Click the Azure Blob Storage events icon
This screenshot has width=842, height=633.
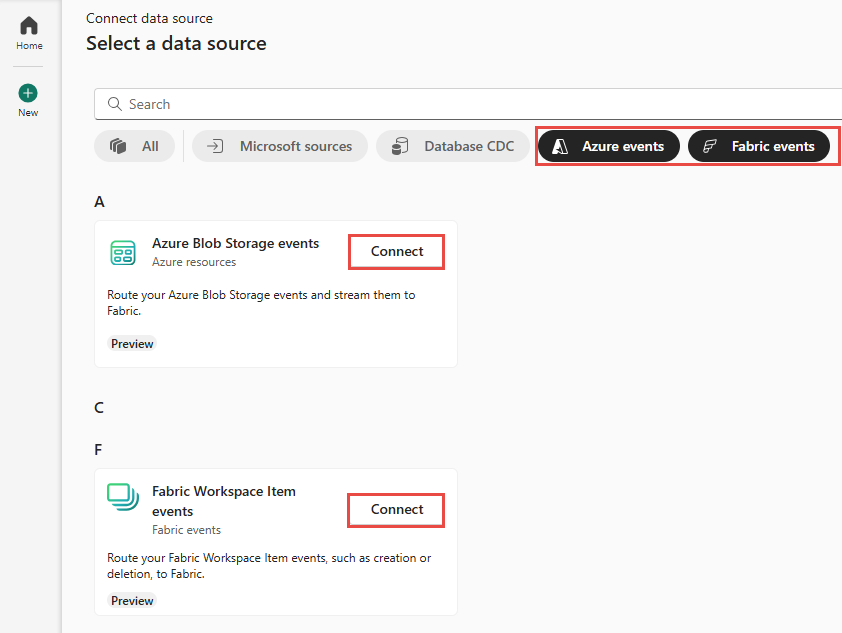pos(122,253)
